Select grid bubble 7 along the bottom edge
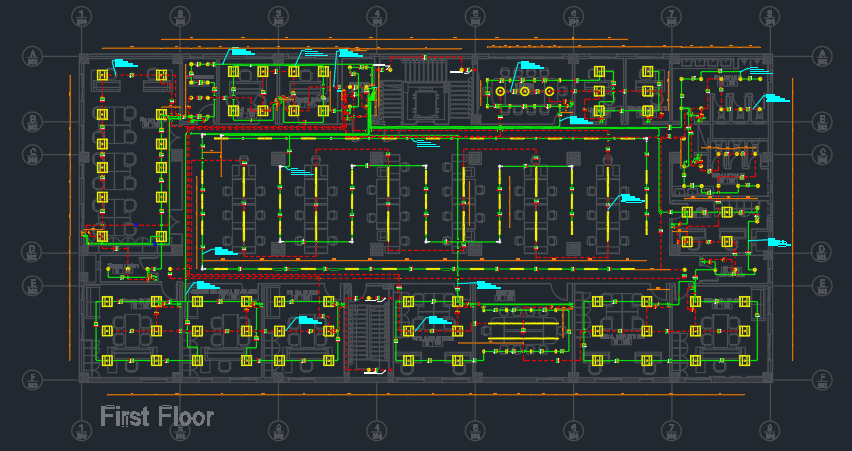Screen dimensions: 852x451 (672, 430)
